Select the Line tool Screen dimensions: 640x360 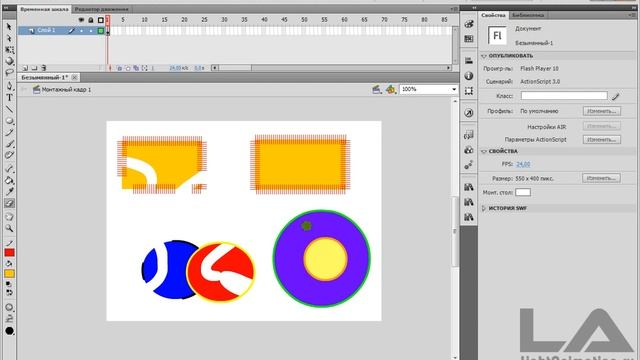9,109
